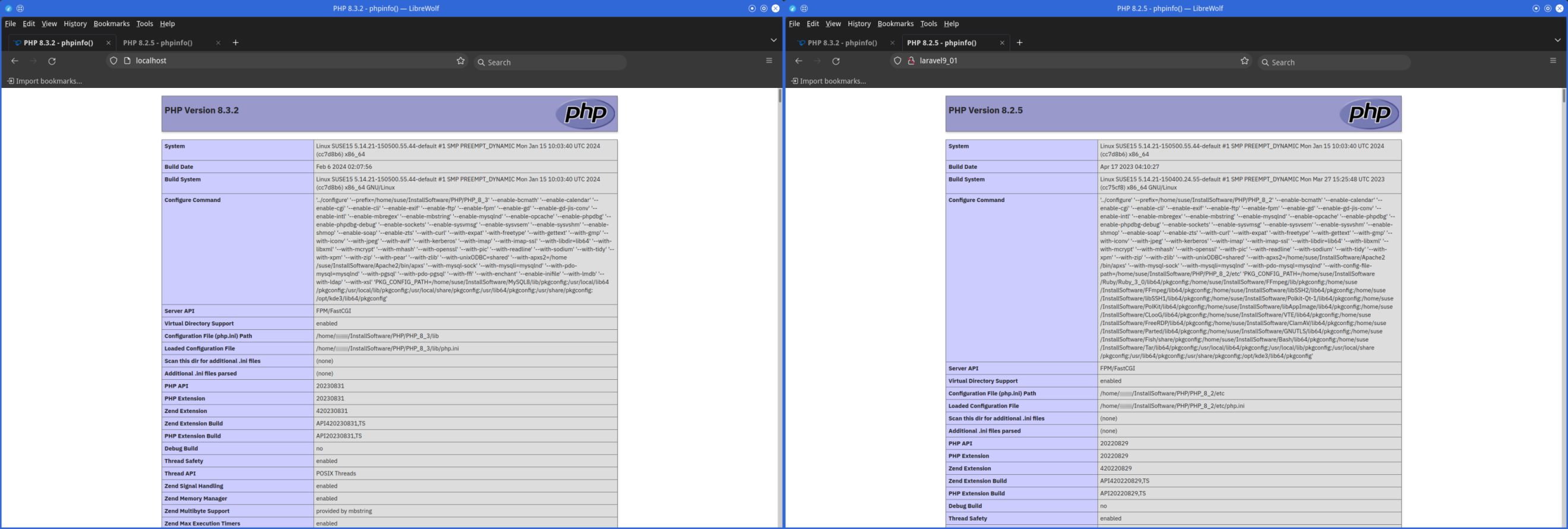Screen dimensions: 1568x529
Task: Focus laravel9_01 address bar
Action: point(1070,61)
